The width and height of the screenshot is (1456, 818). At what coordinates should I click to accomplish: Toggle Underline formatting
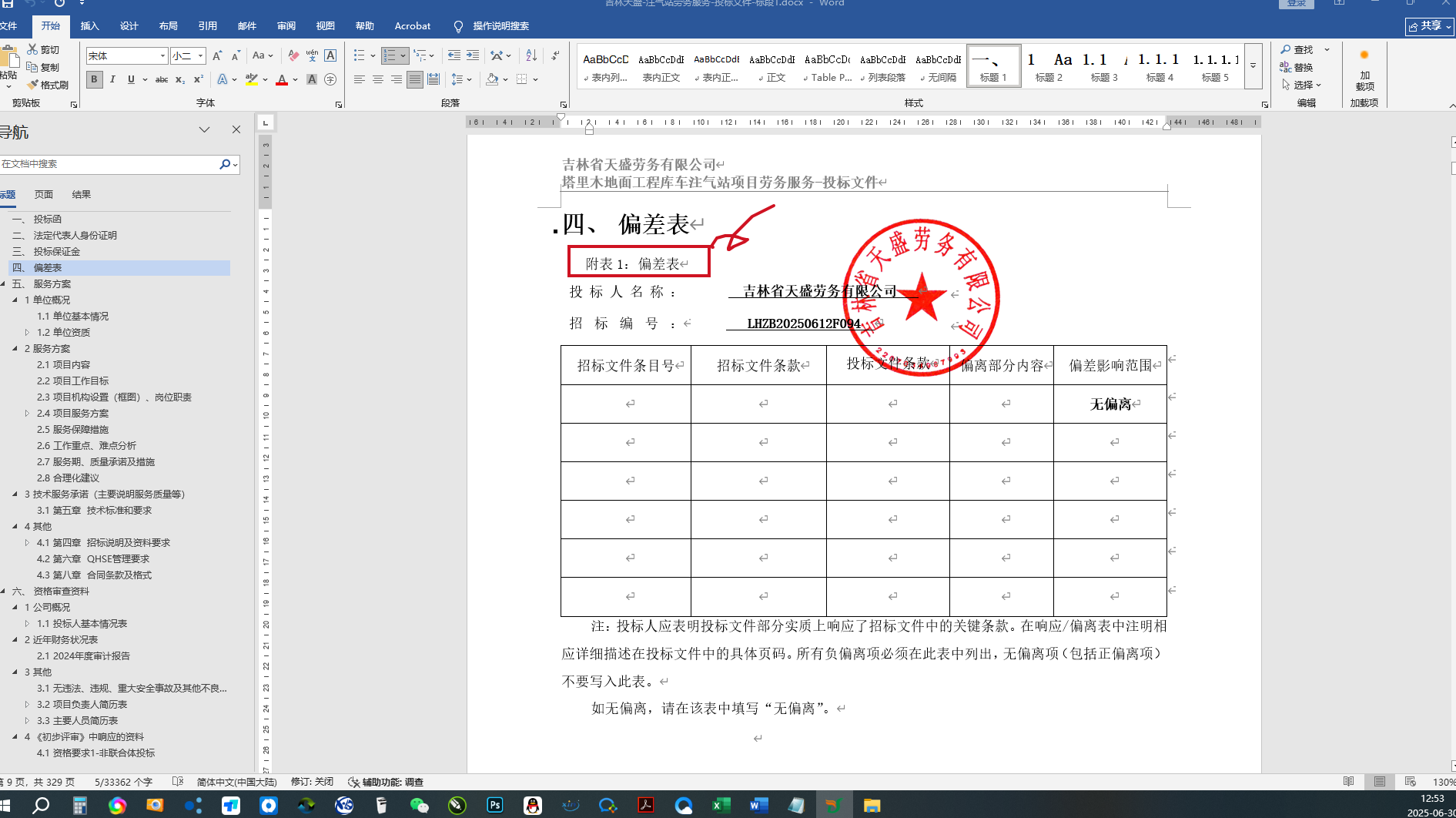coord(131,79)
